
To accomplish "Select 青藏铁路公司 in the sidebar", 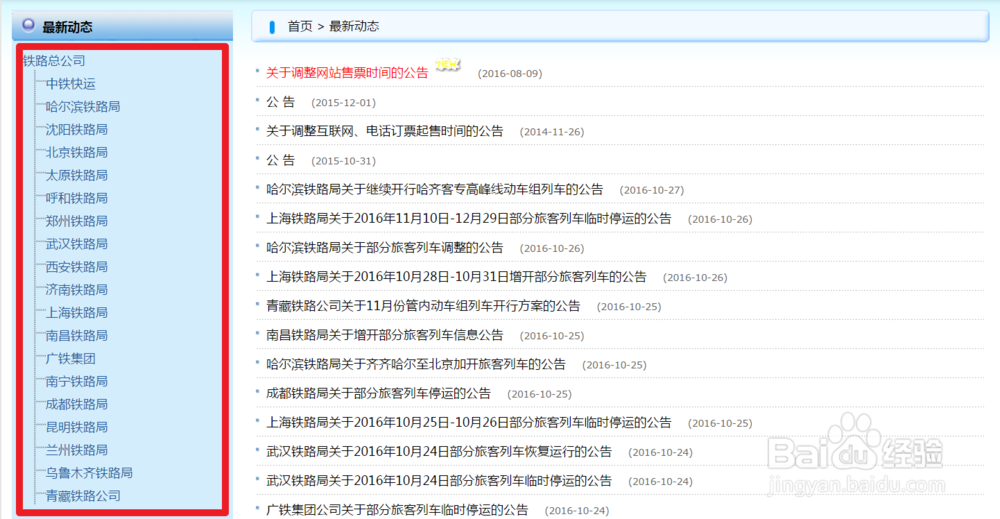I will (x=83, y=497).
